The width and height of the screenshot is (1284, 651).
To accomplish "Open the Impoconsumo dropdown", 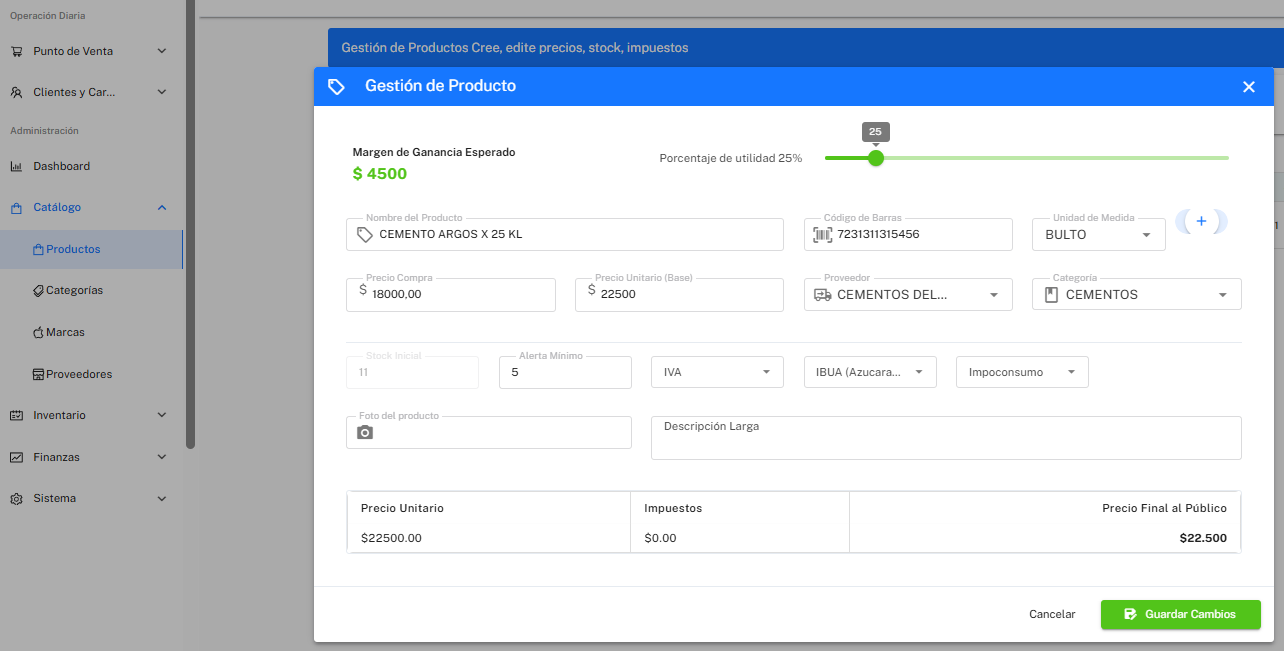I will (x=1022, y=372).
